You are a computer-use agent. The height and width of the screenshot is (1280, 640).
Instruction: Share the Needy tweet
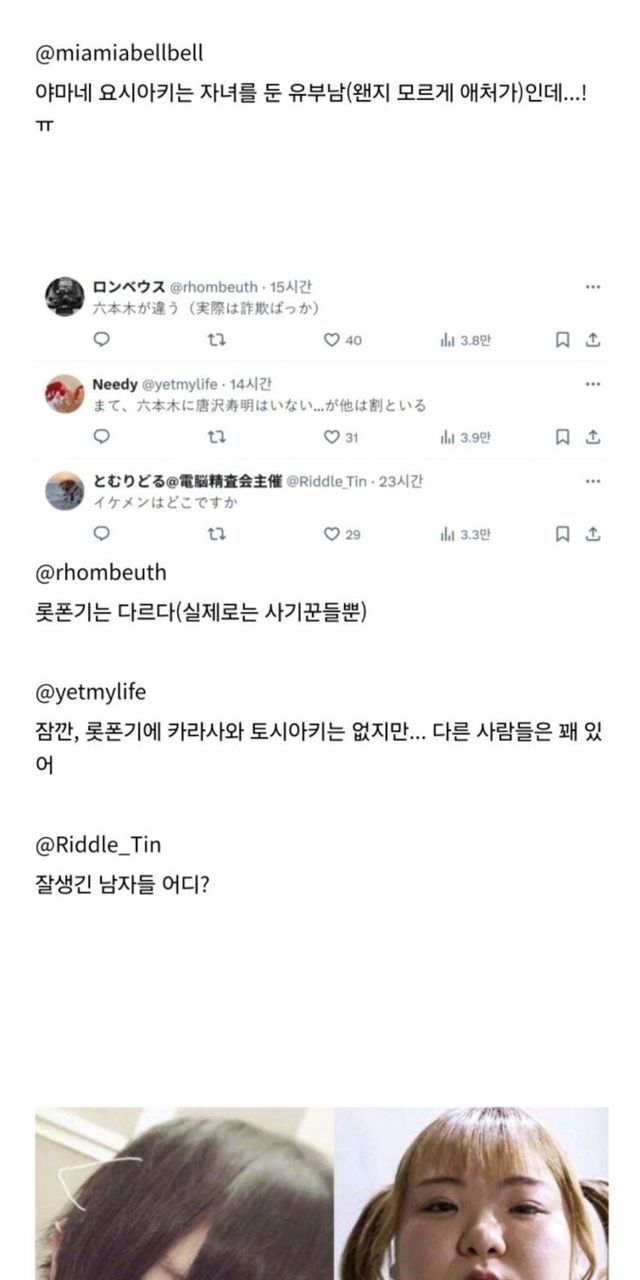pos(593,437)
